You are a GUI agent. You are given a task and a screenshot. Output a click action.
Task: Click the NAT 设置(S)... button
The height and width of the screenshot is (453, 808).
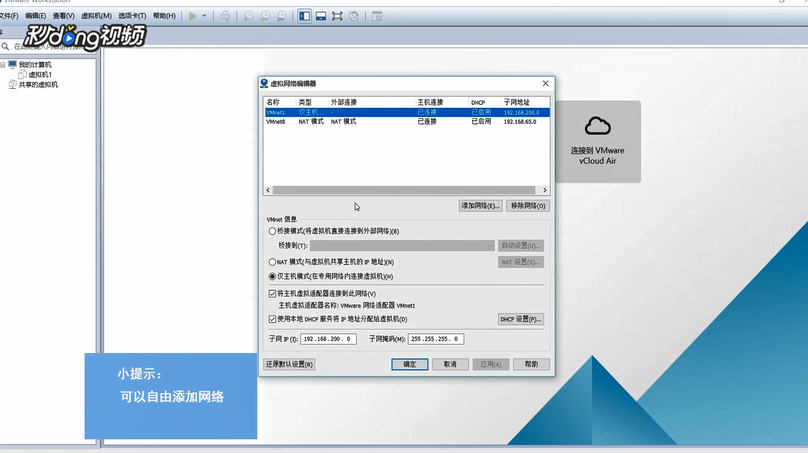click(x=520, y=262)
